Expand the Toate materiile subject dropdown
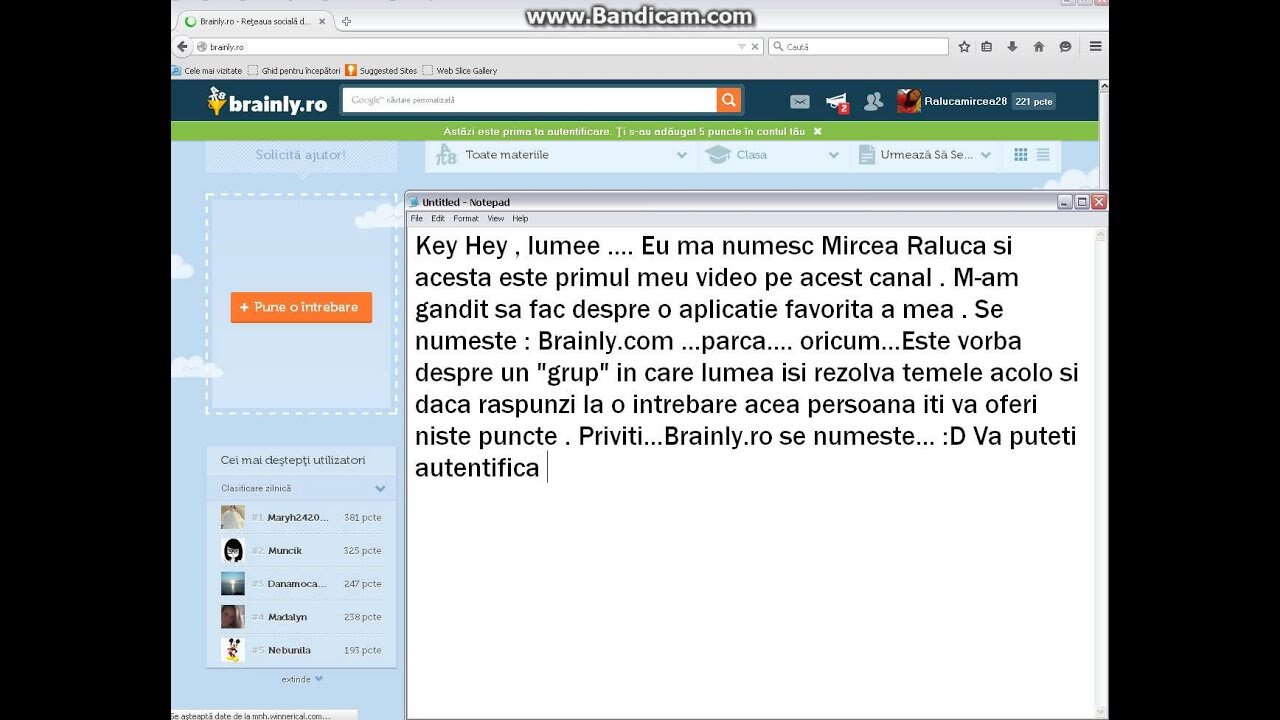Viewport: 1280px width, 720px height. point(561,155)
